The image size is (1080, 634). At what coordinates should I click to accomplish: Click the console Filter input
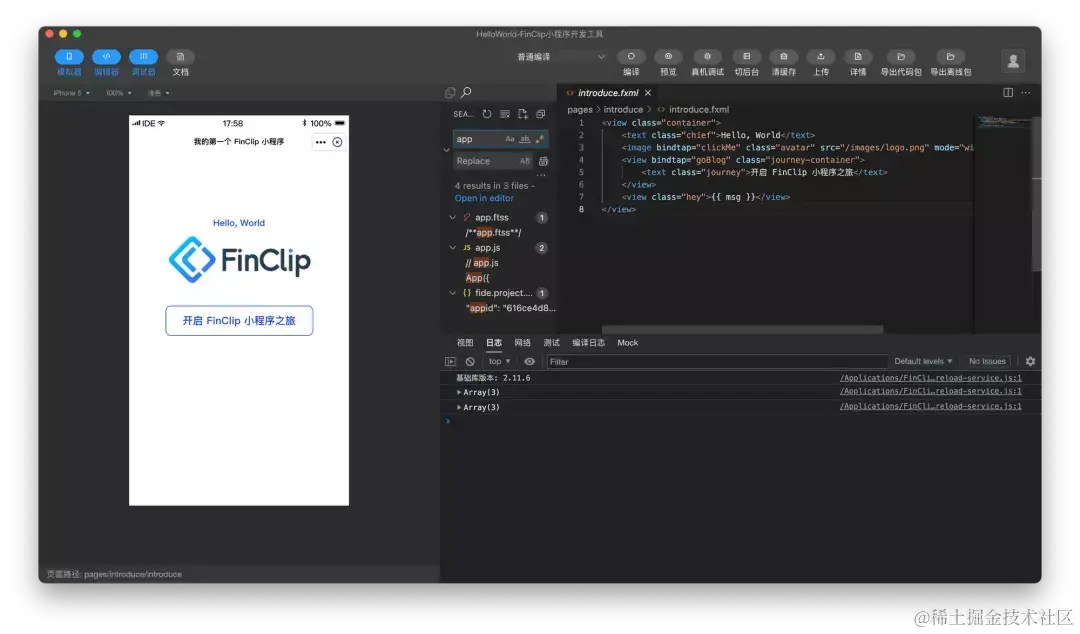716,362
